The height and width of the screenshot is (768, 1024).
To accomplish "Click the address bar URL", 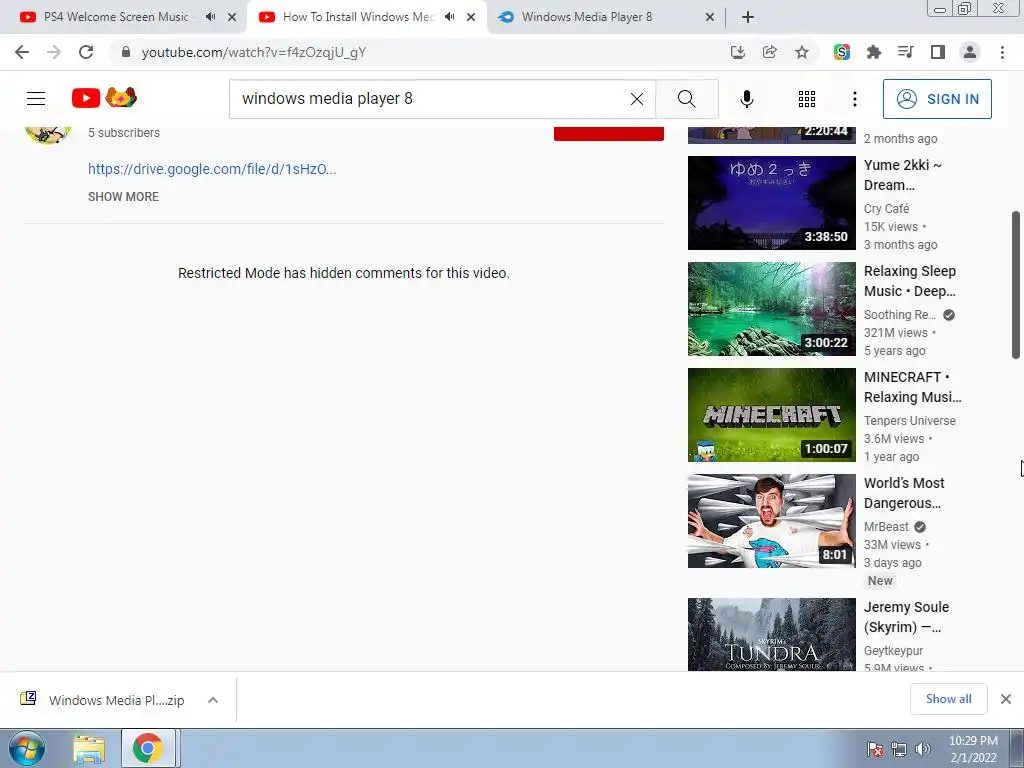I will (x=253, y=52).
